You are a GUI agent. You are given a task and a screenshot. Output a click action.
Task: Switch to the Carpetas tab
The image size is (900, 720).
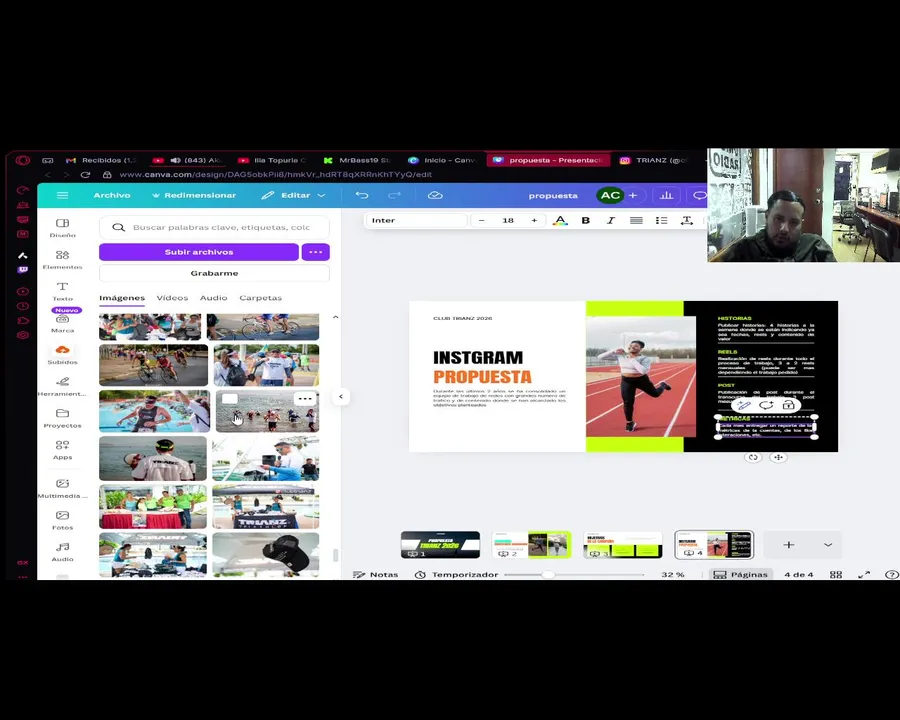pyautogui.click(x=261, y=298)
